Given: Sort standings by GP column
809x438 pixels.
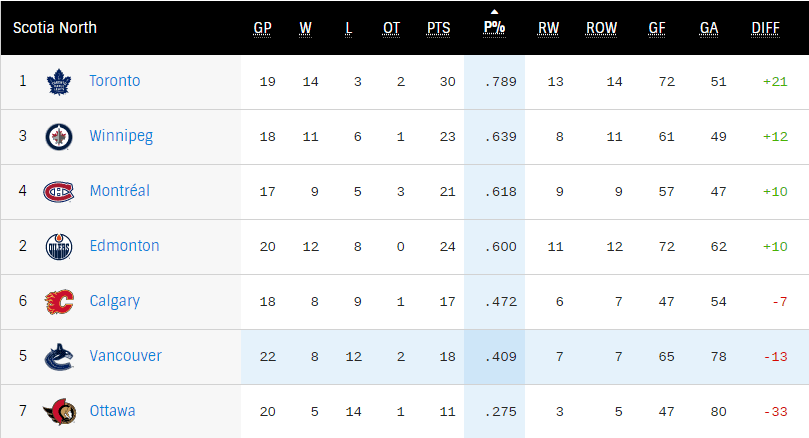Looking at the screenshot, I should click(x=262, y=28).
